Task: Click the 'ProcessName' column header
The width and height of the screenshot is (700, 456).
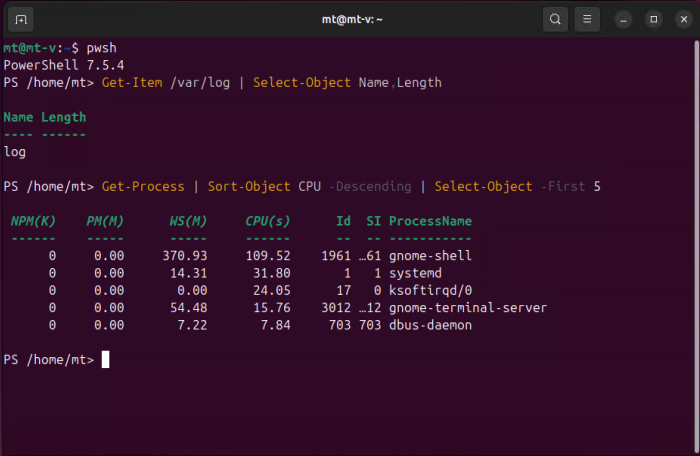Action: pyautogui.click(x=430, y=221)
